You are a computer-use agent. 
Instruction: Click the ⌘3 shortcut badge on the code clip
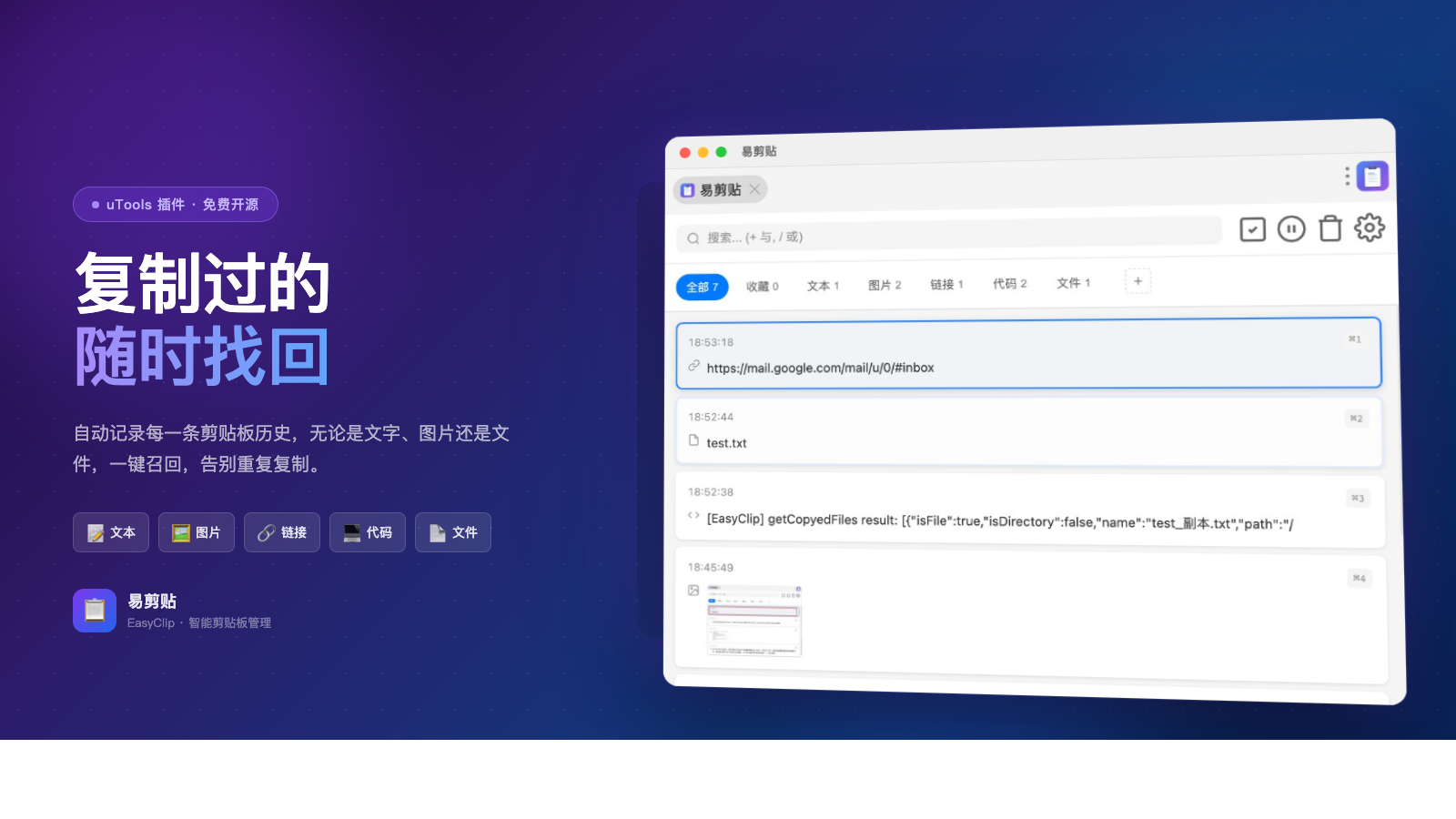pyautogui.click(x=1358, y=498)
